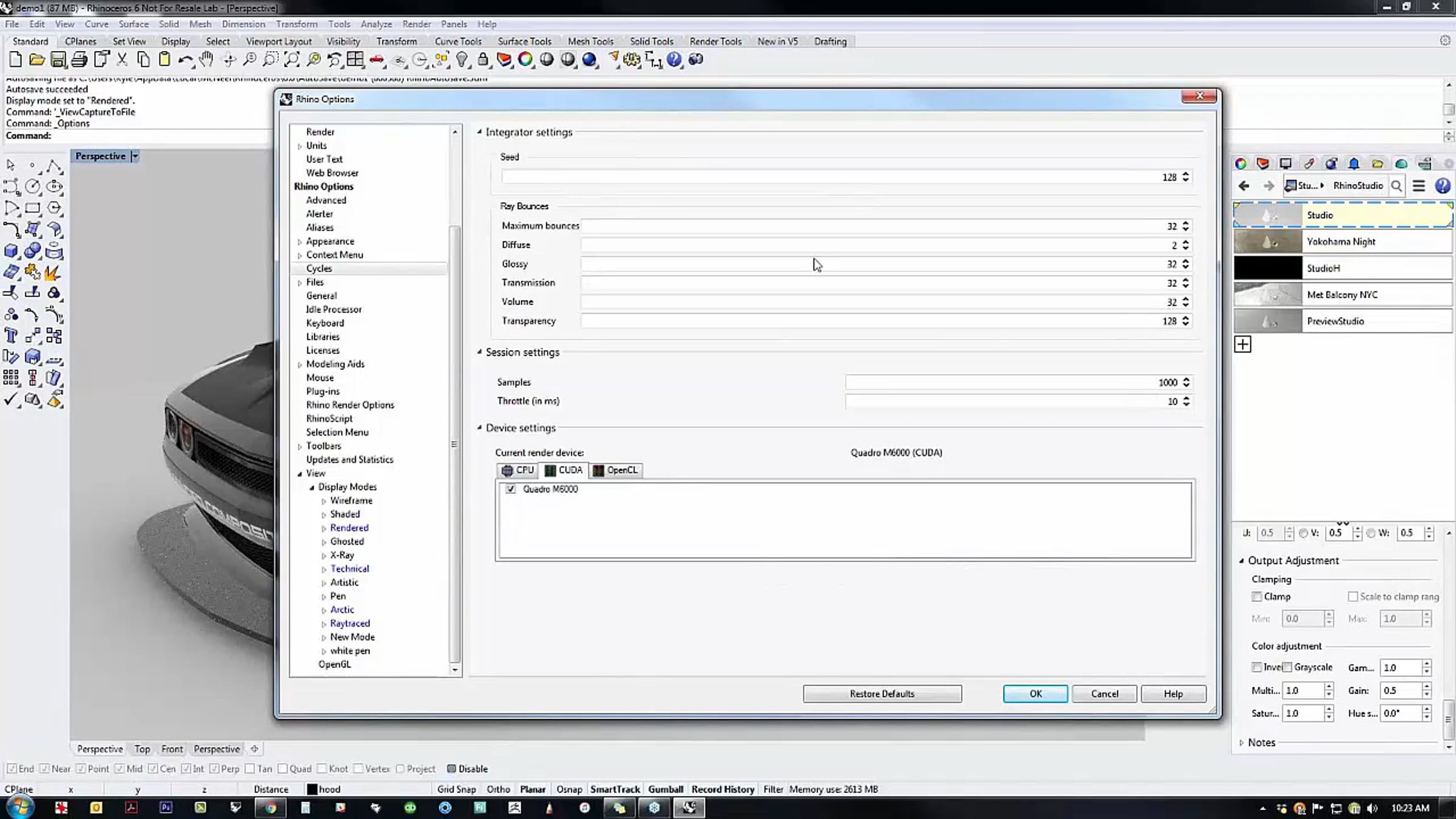Viewport: 1456px width, 819px height.
Task: Click the padlock Lock icon
Action: coord(483,59)
